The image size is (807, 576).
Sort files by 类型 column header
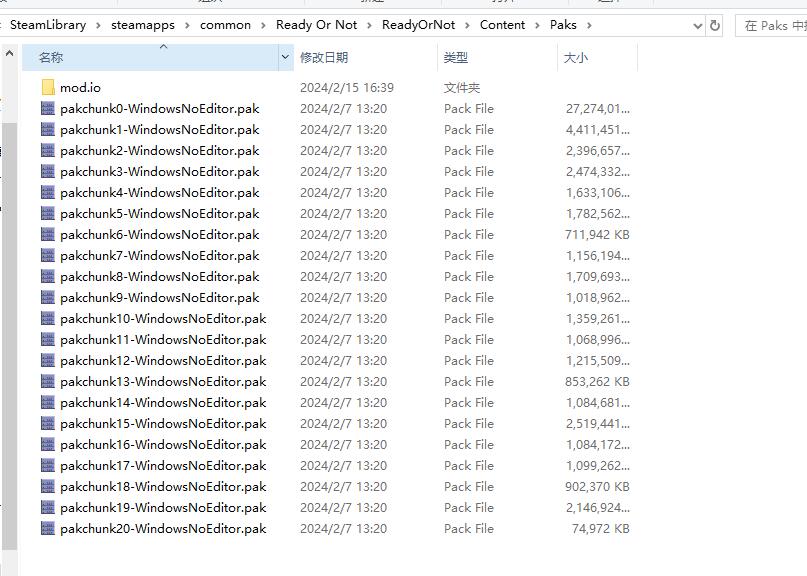click(x=498, y=57)
